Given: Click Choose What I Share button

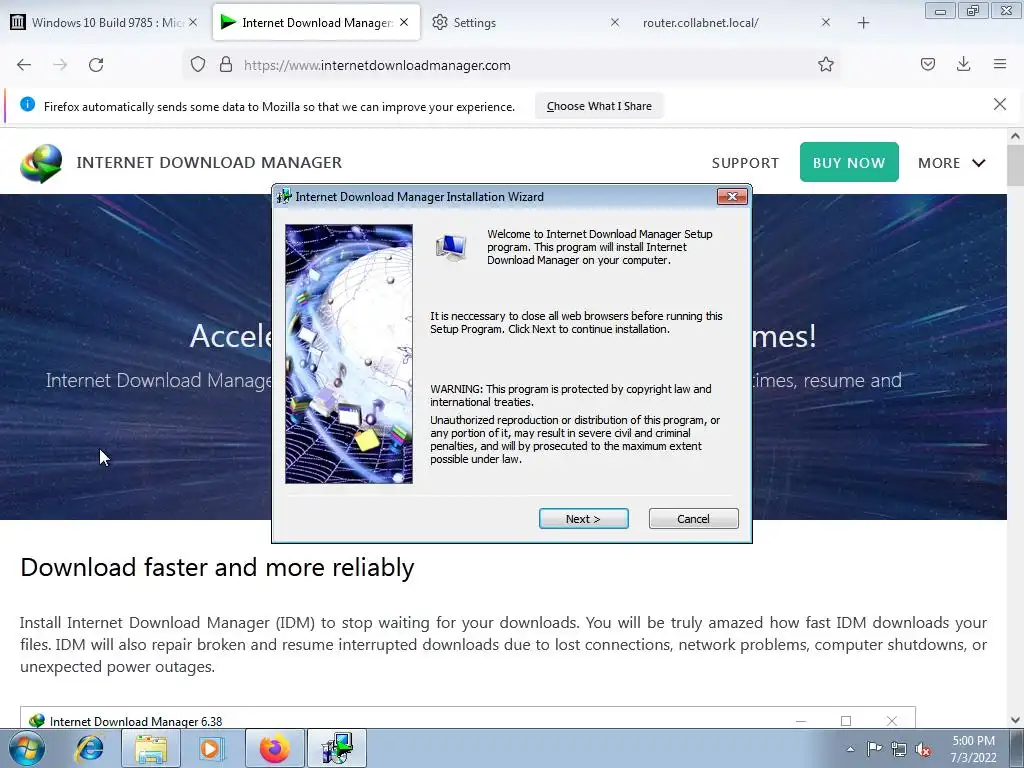Looking at the screenshot, I should coord(599,106).
